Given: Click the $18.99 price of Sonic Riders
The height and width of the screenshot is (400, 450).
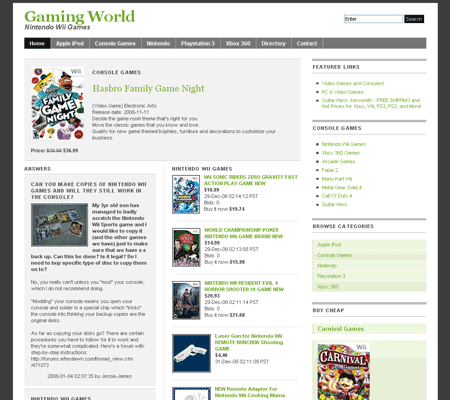Looking at the screenshot, I should 212,190.
